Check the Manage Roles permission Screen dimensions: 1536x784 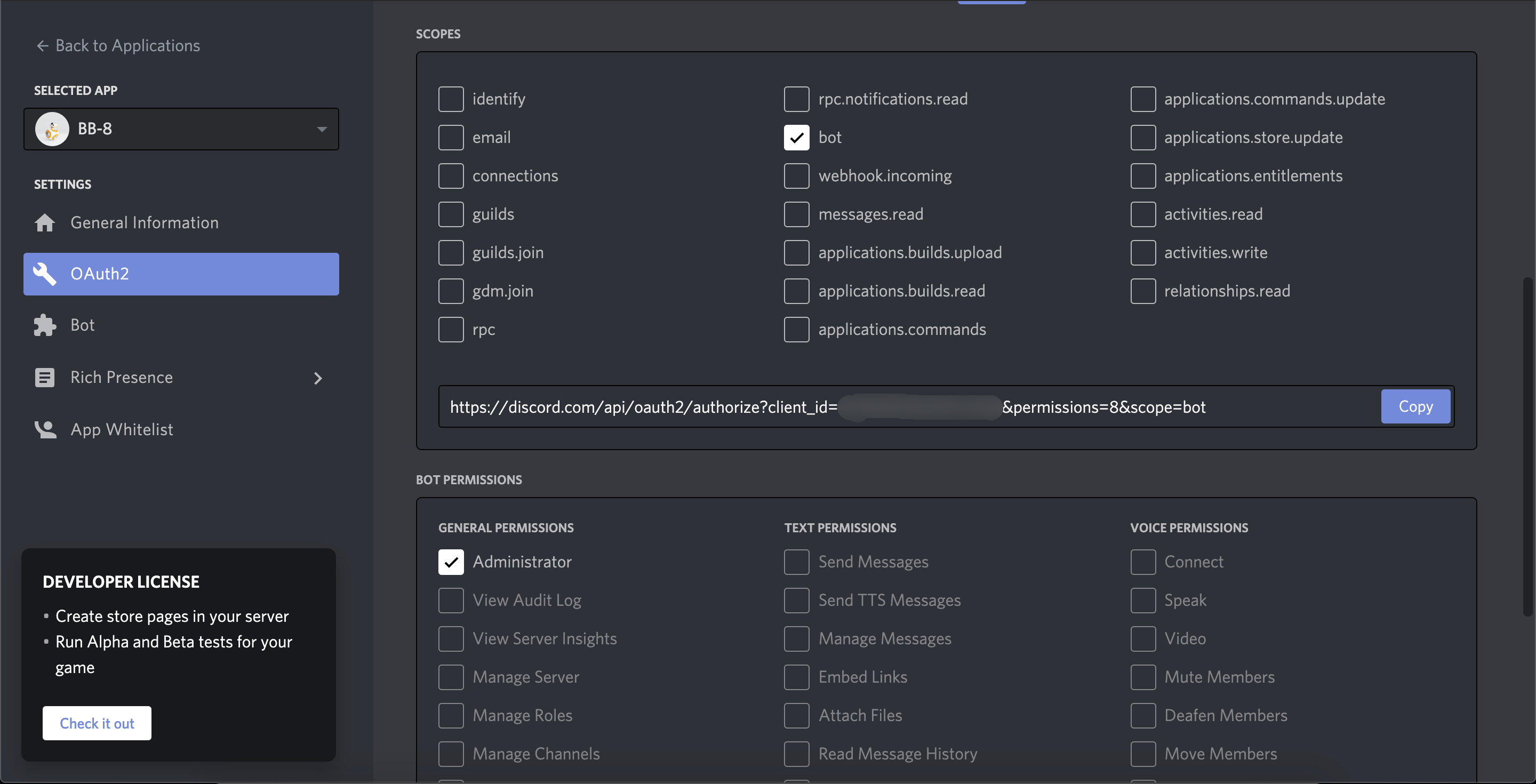click(x=451, y=715)
